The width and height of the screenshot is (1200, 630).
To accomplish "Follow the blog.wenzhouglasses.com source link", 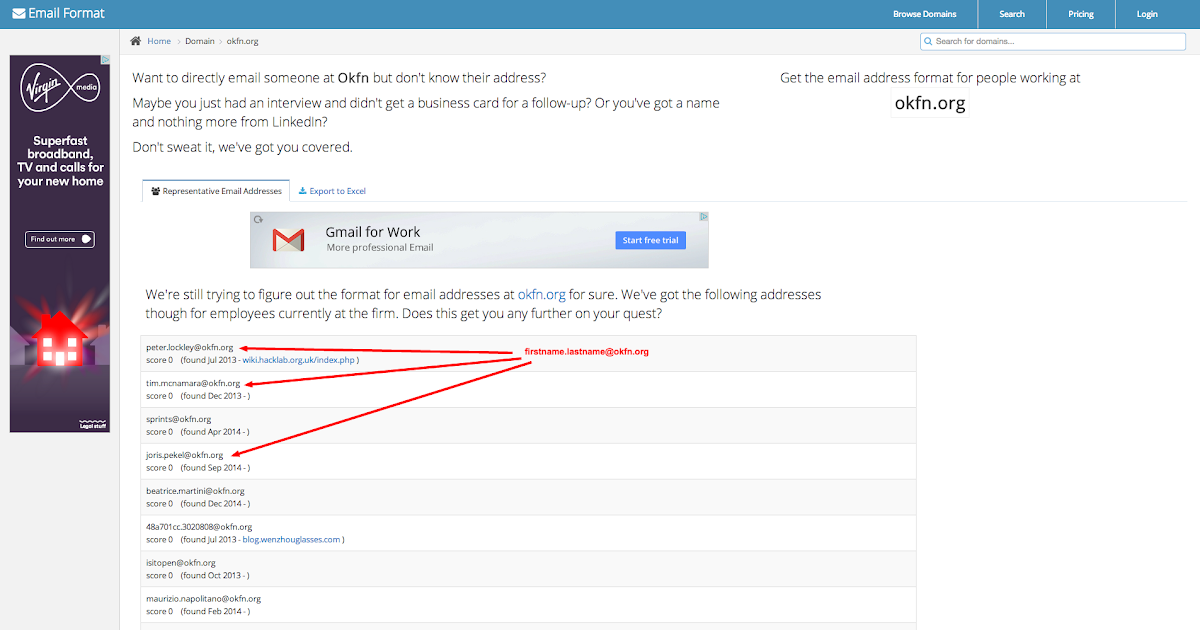I will coord(291,540).
